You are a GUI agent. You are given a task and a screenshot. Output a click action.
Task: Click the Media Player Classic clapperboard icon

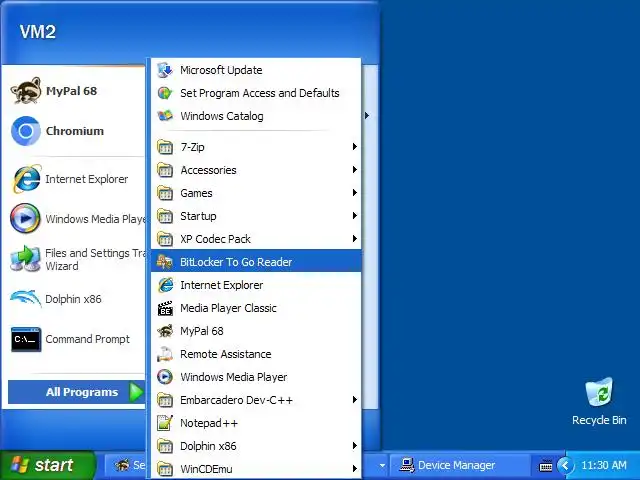pos(165,308)
